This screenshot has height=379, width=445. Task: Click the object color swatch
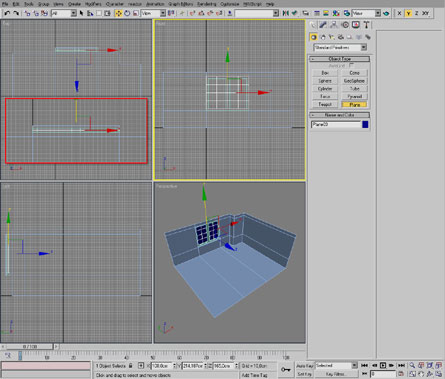click(x=365, y=124)
